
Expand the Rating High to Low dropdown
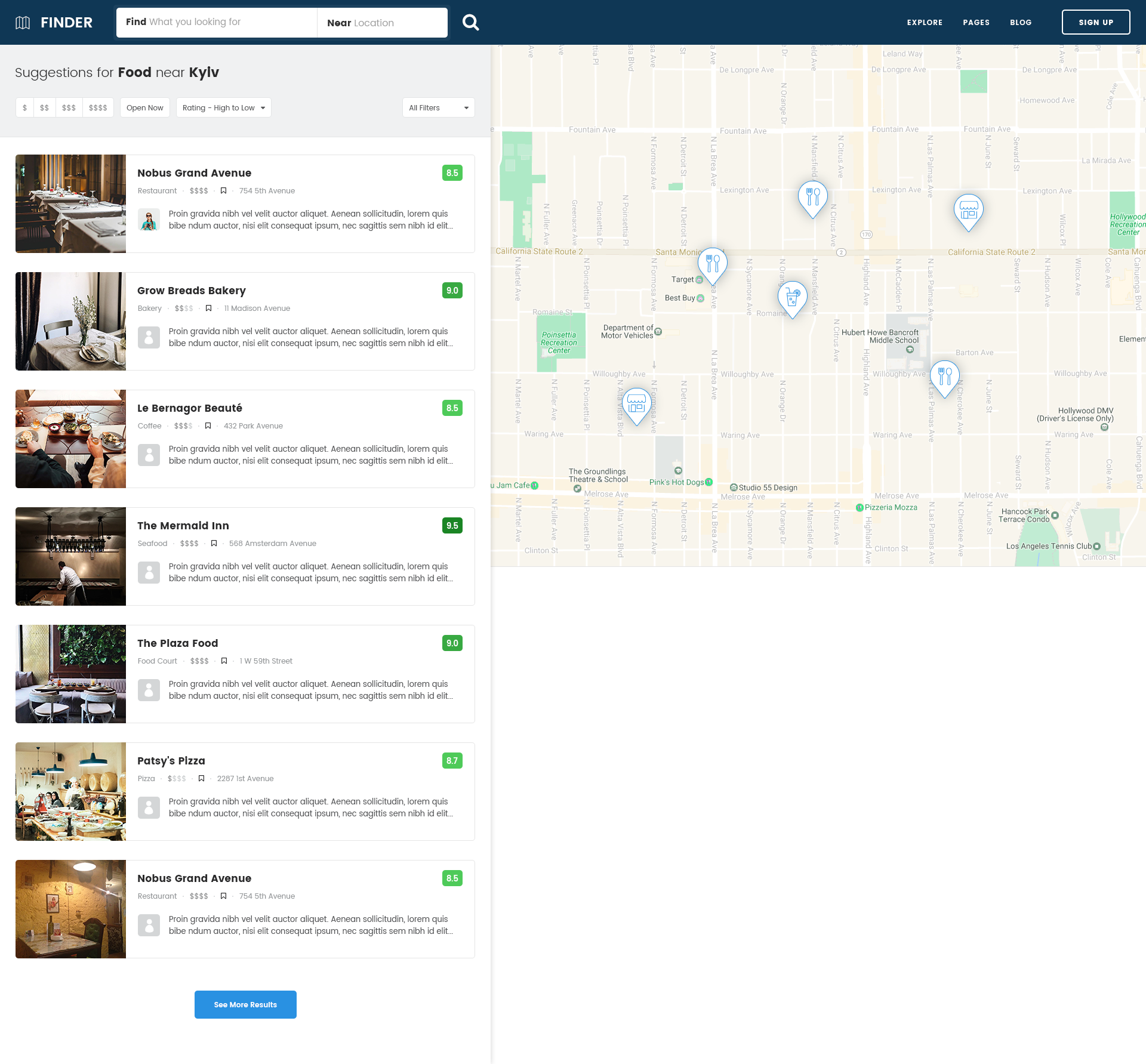(223, 108)
